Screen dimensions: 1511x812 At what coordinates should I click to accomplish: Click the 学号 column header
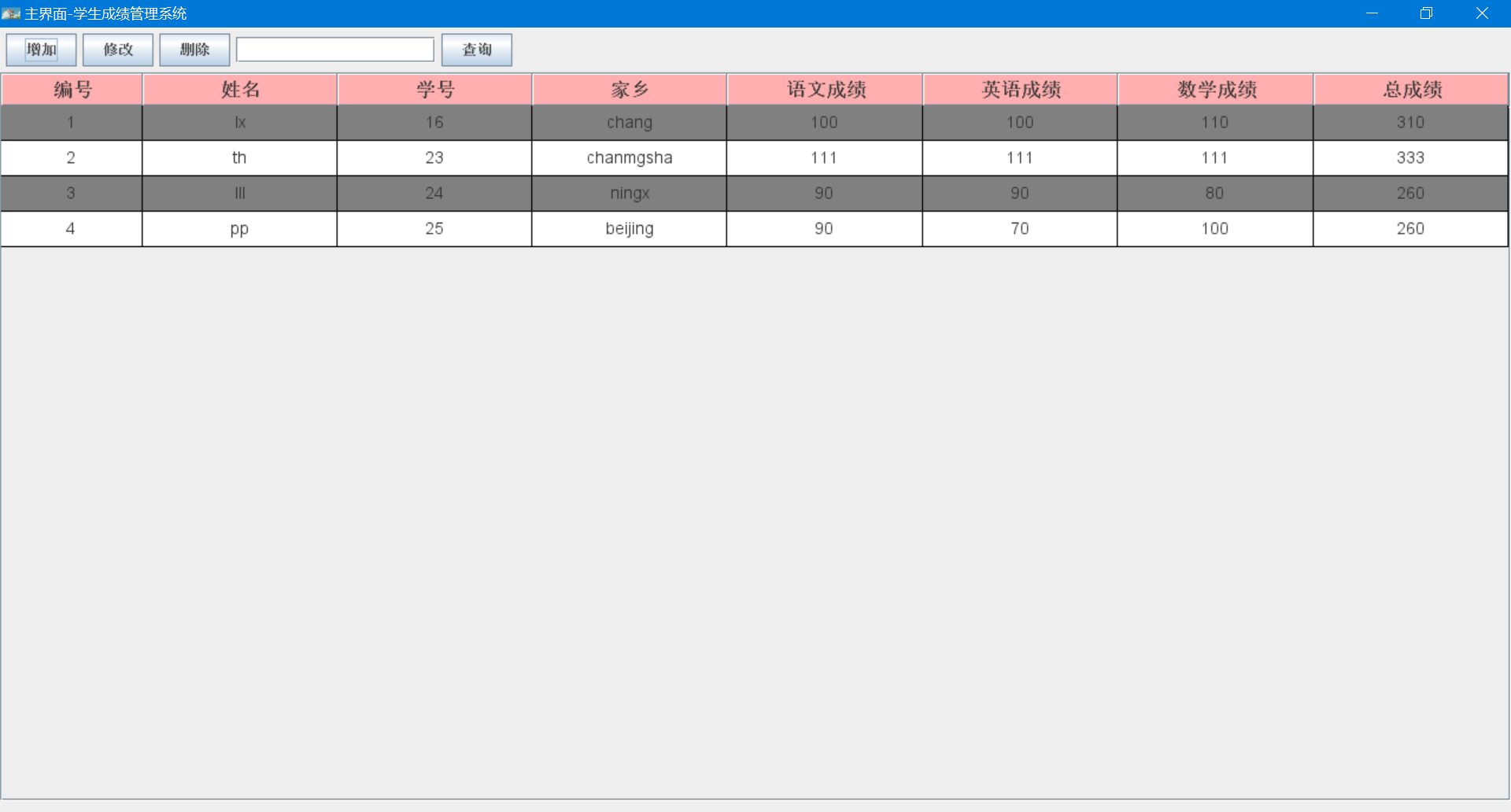(x=435, y=90)
